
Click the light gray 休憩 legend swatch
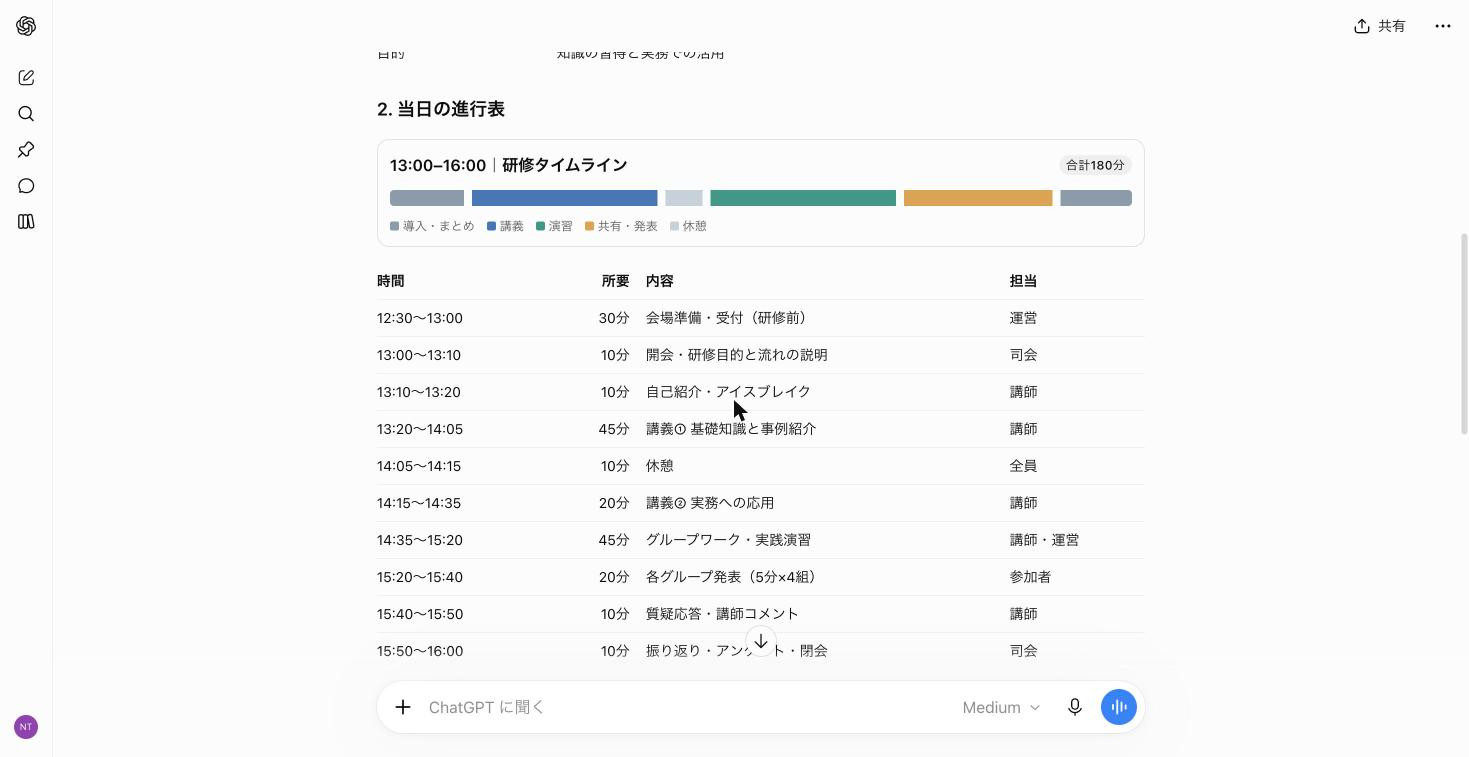point(675,226)
